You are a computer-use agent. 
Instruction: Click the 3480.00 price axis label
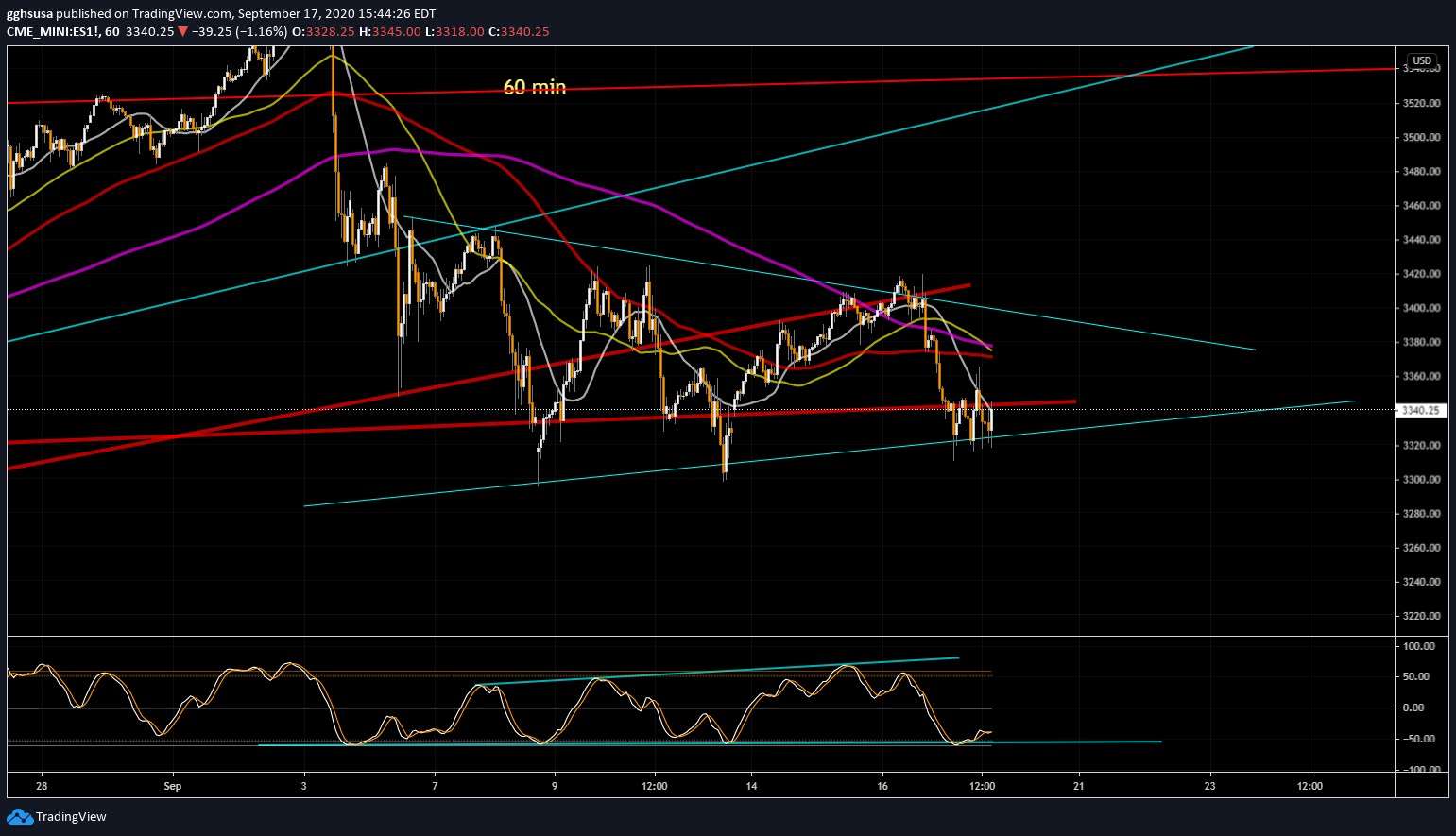[1421, 171]
